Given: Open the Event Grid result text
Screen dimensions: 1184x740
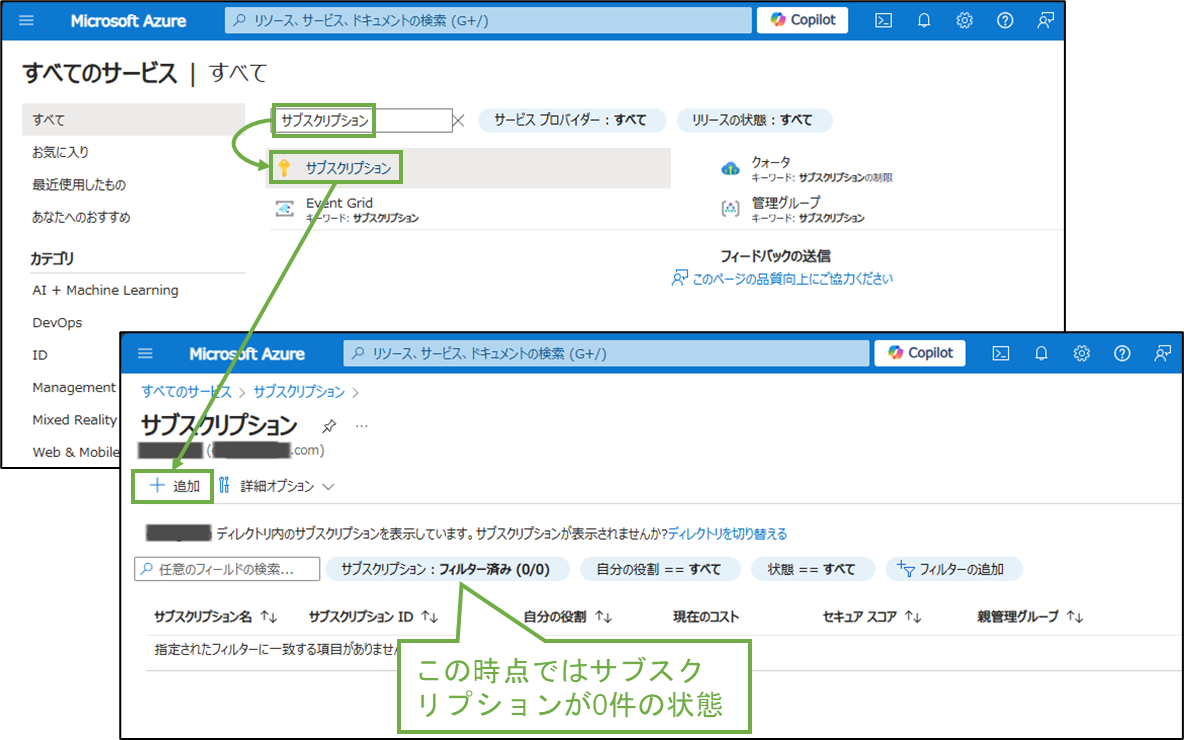Looking at the screenshot, I should [339, 203].
